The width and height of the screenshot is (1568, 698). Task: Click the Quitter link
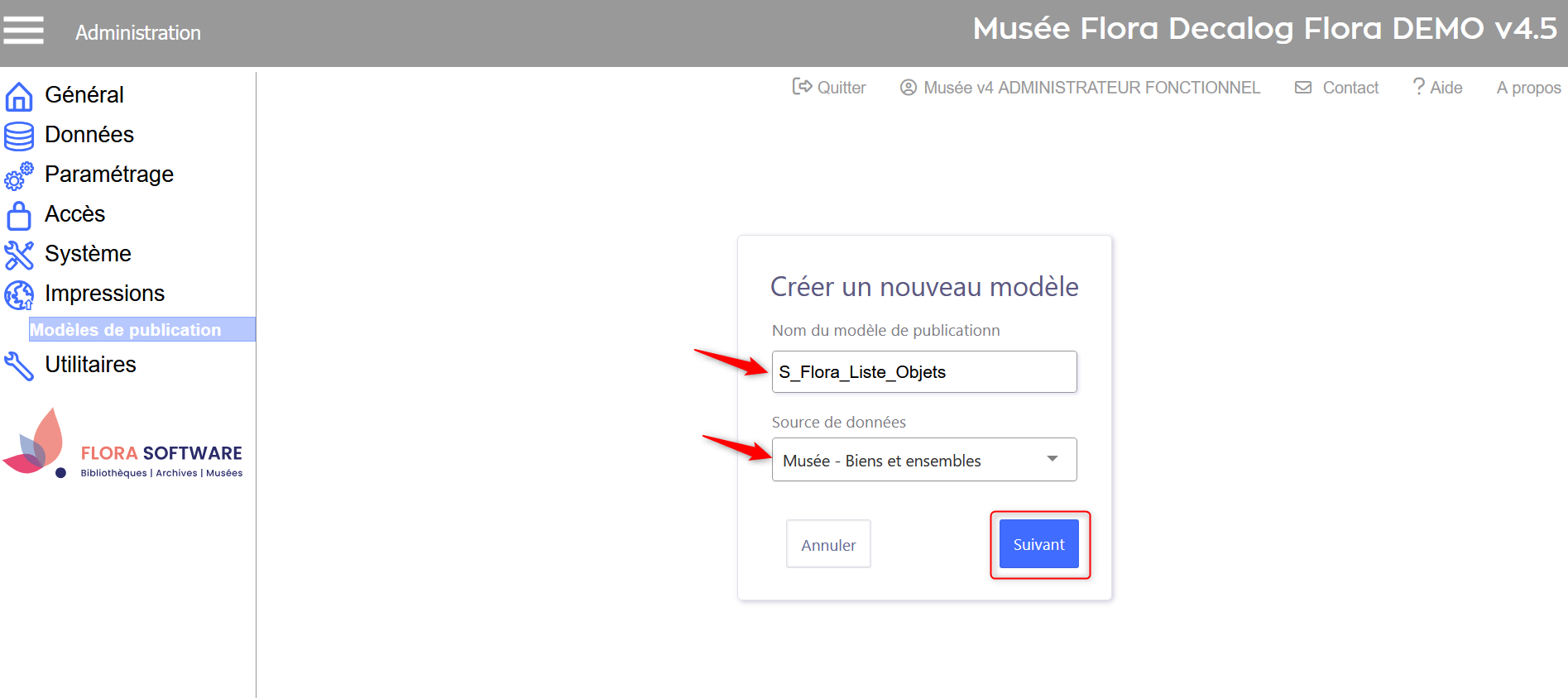click(830, 88)
